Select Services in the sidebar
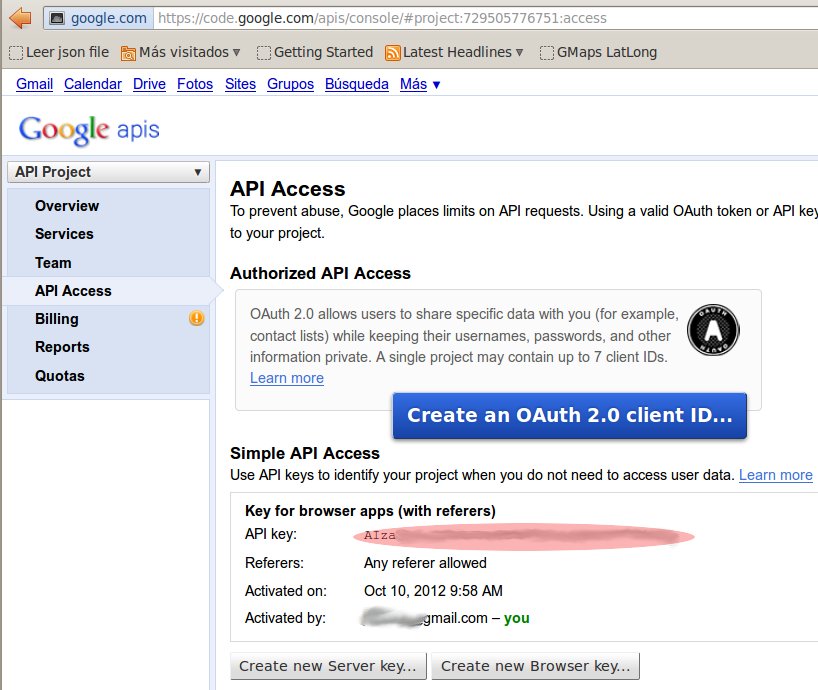818x690 pixels. pos(64,234)
